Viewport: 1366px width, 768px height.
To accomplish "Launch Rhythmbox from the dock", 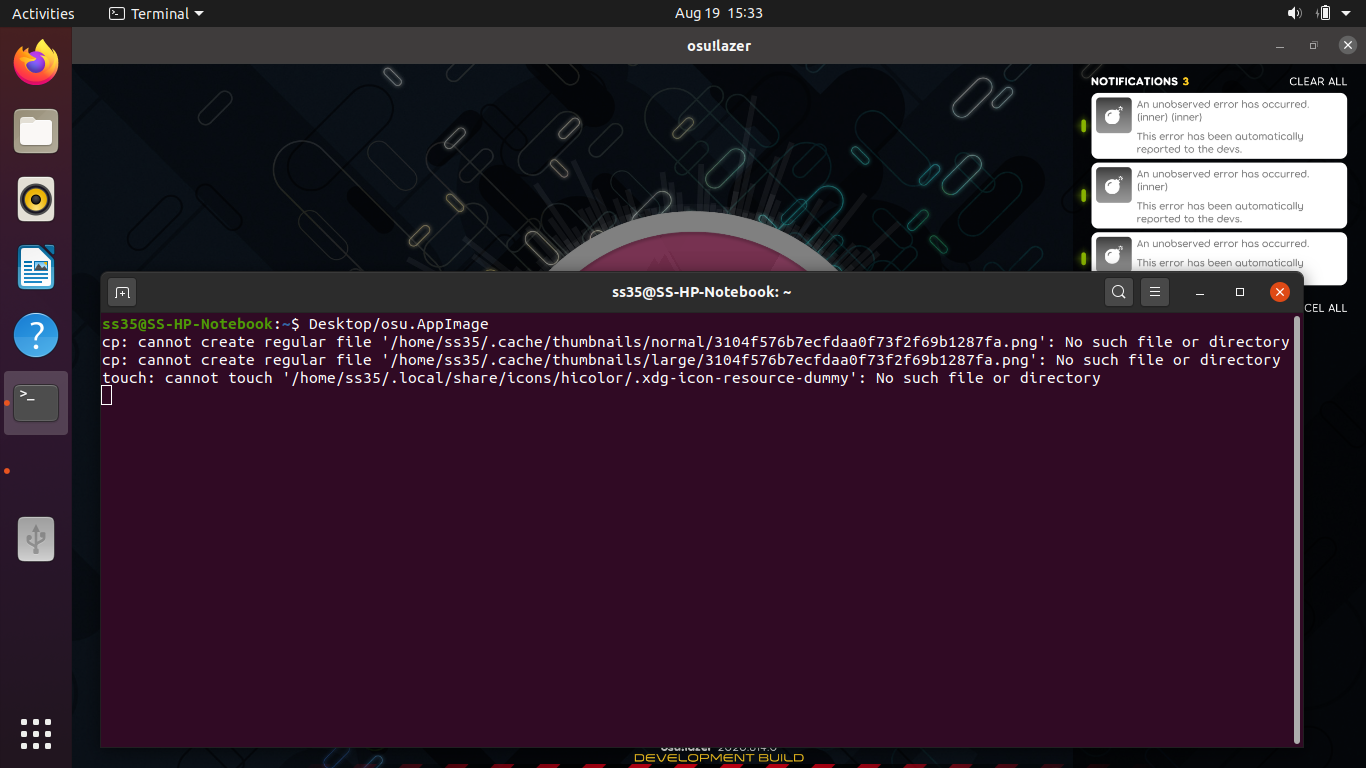I will pyautogui.click(x=36, y=199).
